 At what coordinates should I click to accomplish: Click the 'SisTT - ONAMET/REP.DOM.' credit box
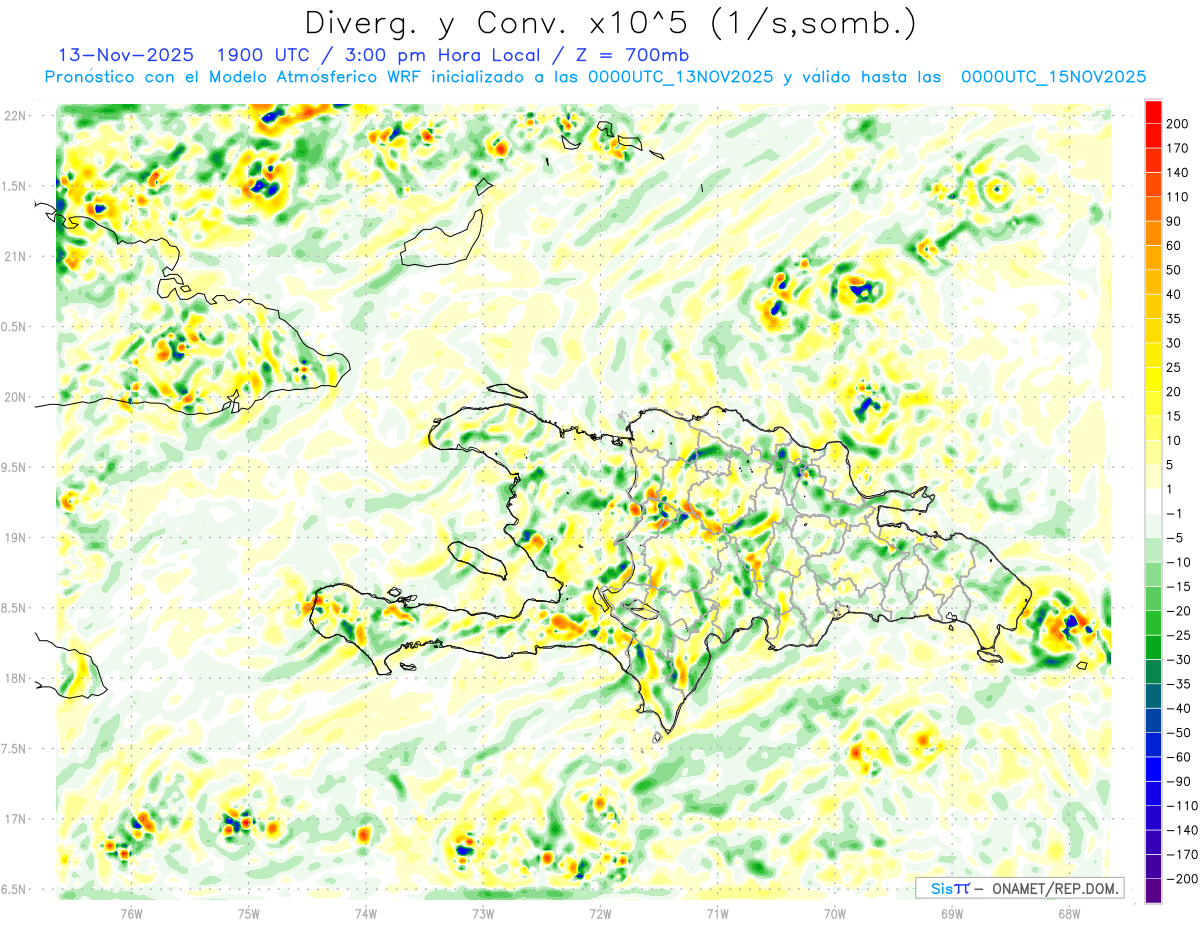coord(1019,888)
